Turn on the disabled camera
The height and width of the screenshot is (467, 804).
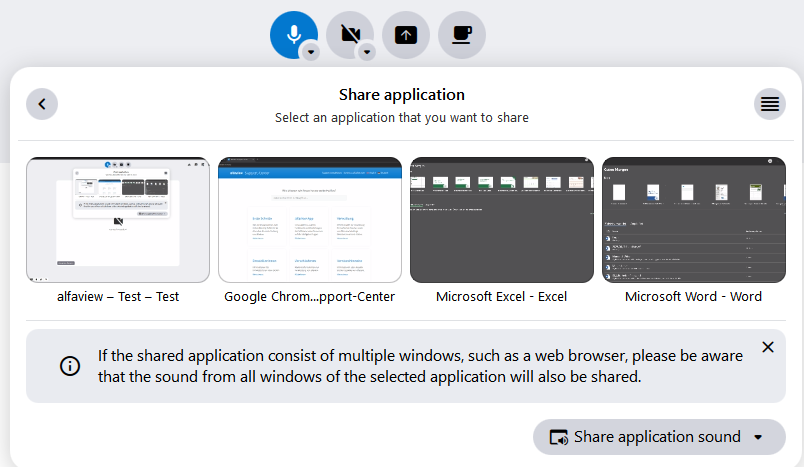click(x=349, y=33)
